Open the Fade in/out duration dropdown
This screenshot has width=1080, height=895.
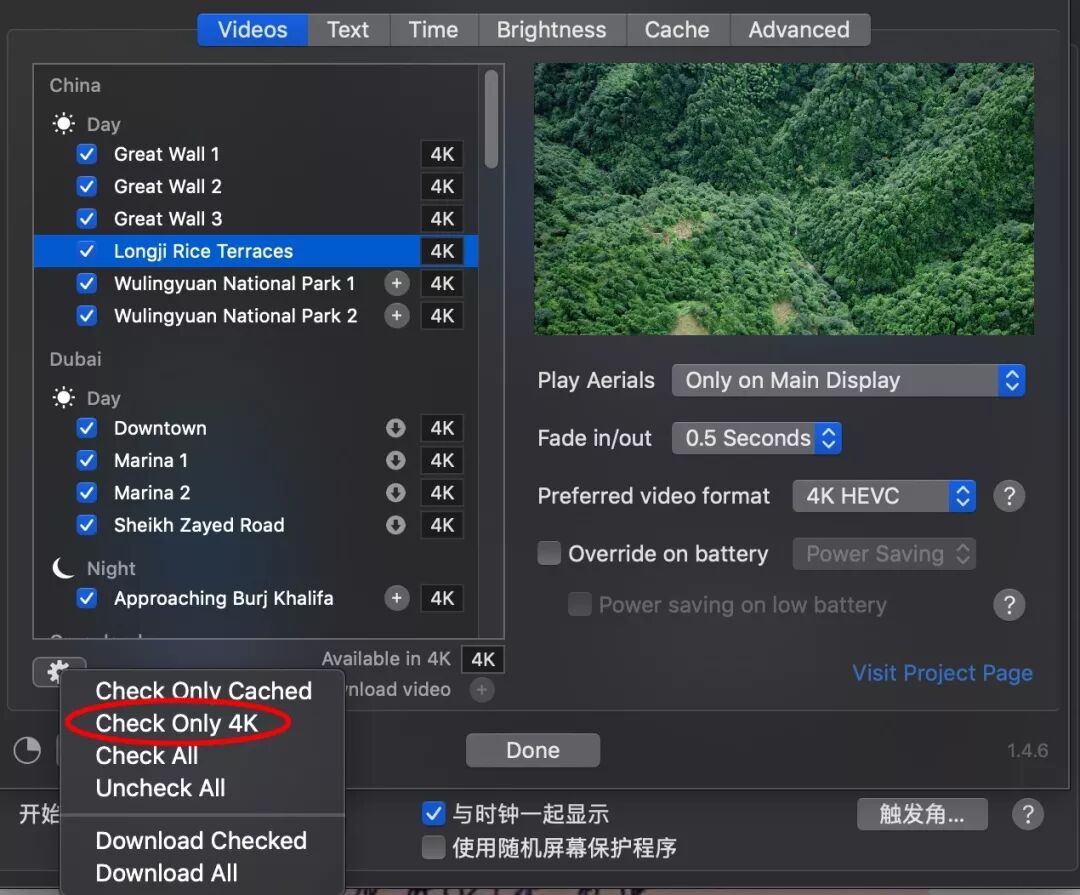(x=756, y=437)
